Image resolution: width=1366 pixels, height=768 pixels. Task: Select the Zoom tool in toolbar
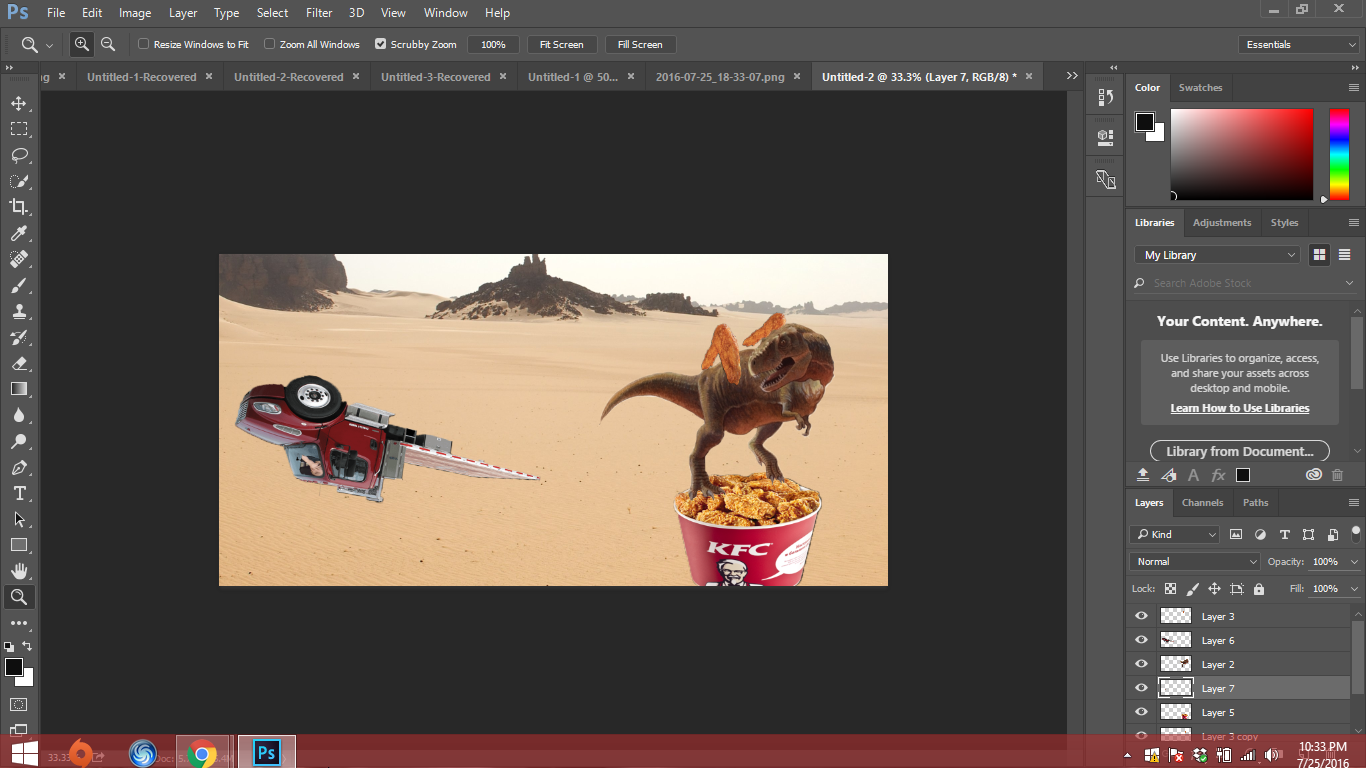click(x=19, y=597)
